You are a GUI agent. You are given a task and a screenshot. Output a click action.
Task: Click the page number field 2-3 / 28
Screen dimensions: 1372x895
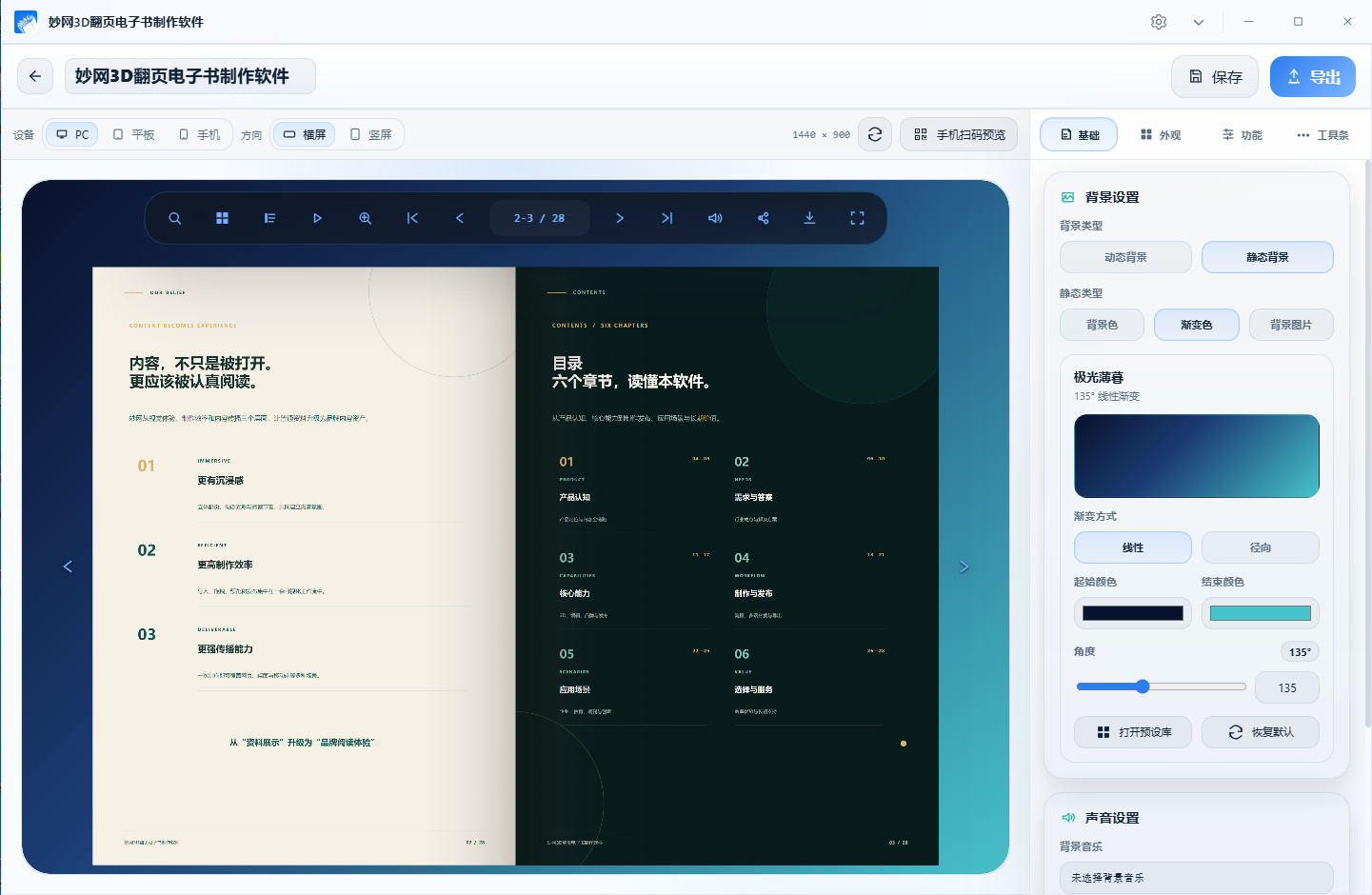[540, 218]
